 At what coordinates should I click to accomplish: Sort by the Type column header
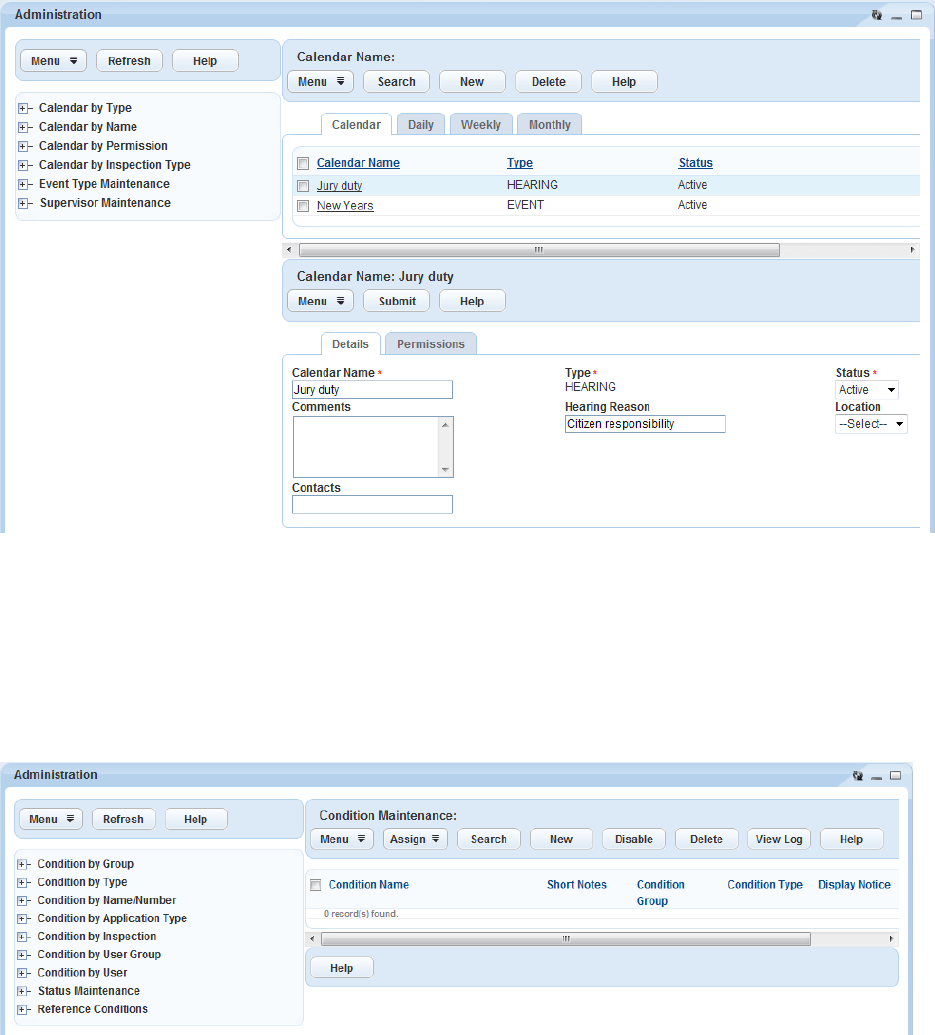[520, 163]
